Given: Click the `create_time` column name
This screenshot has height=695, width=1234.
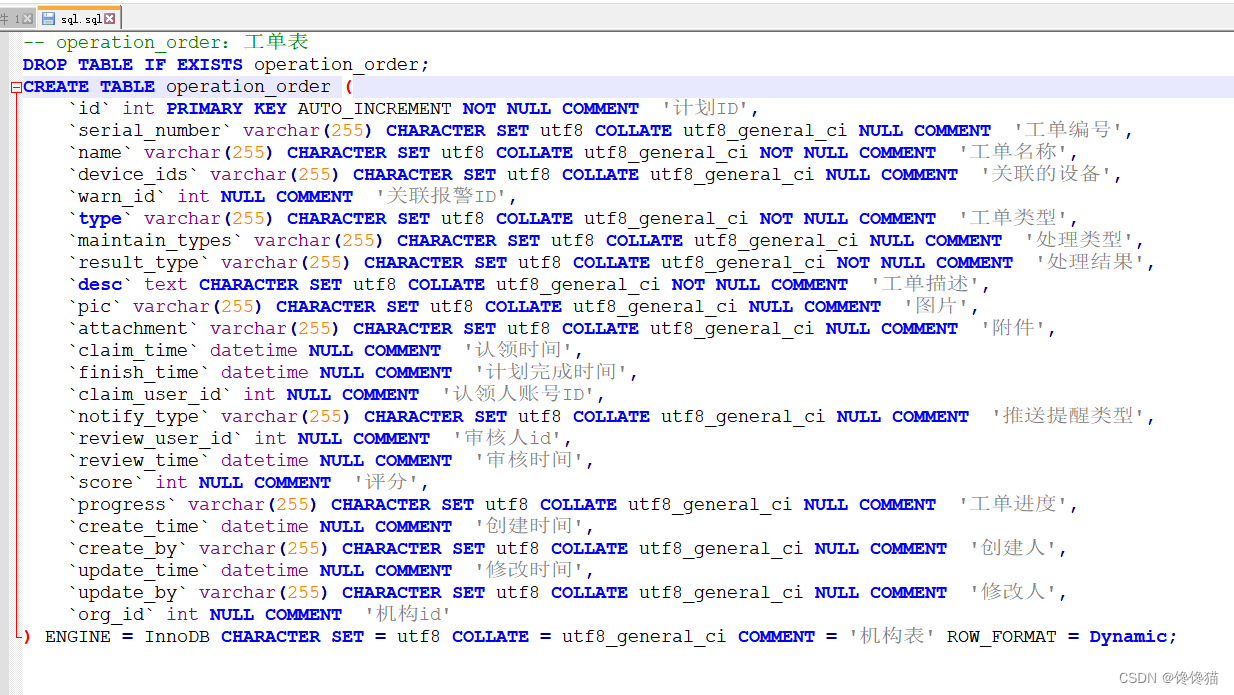Looking at the screenshot, I should click(x=138, y=526).
